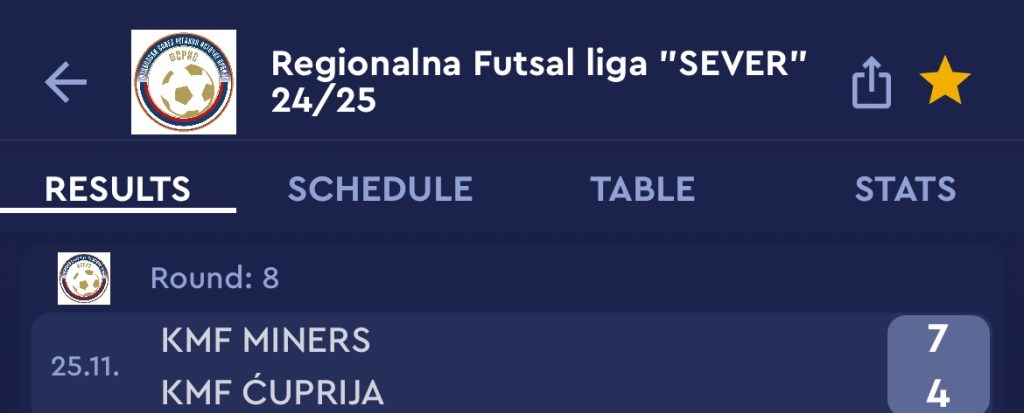Open the TABLE tab
The width and height of the screenshot is (1024, 413).
(642, 189)
